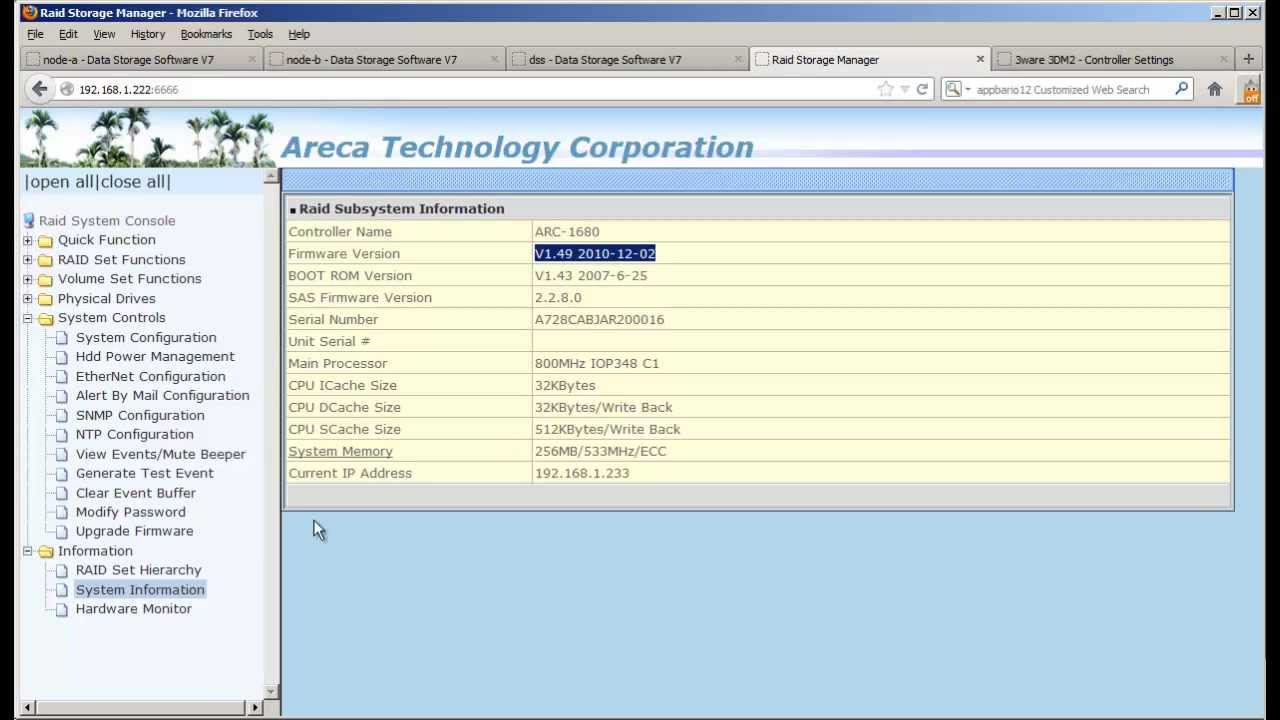Open the History menu
This screenshot has width=1280, height=720.
point(147,34)
